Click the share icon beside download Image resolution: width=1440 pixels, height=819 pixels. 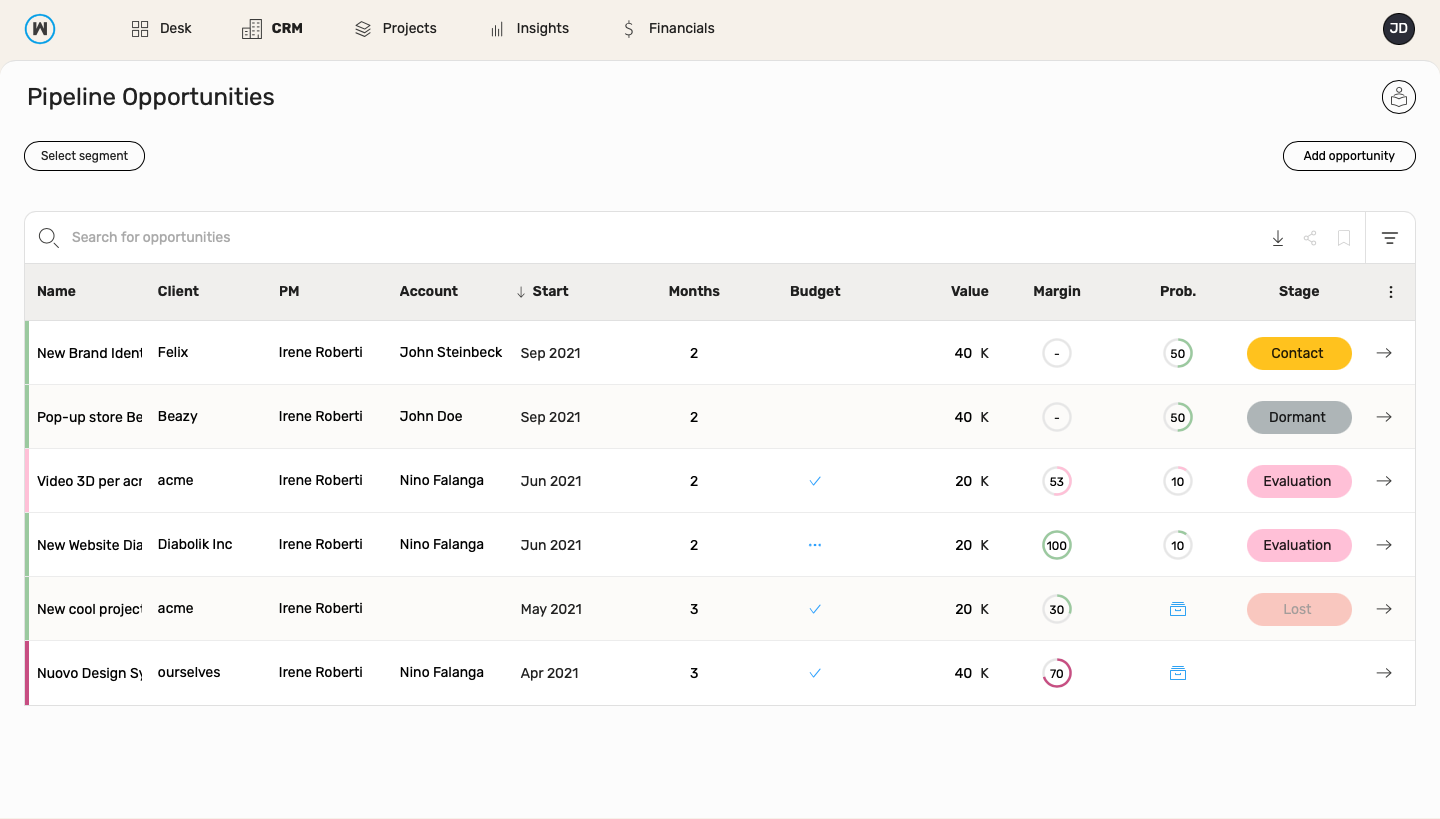pos(1310,238)
